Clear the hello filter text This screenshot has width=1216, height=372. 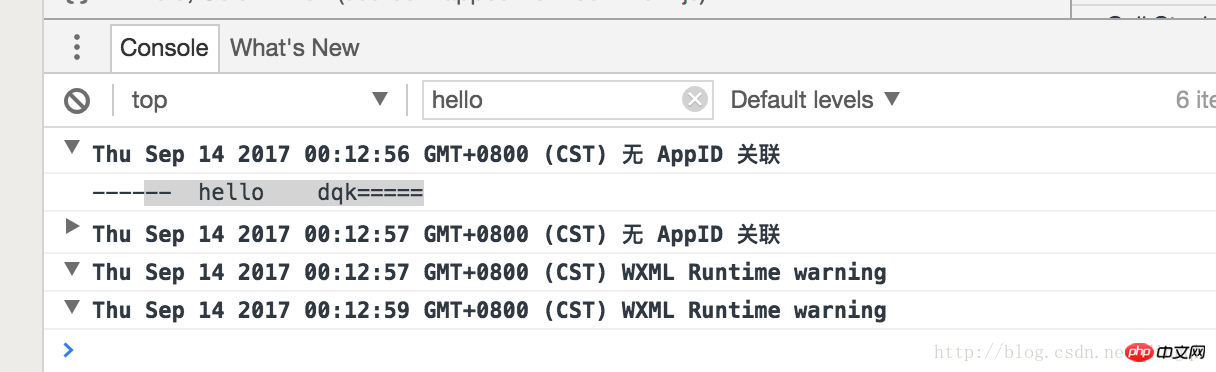coord(695,99)
